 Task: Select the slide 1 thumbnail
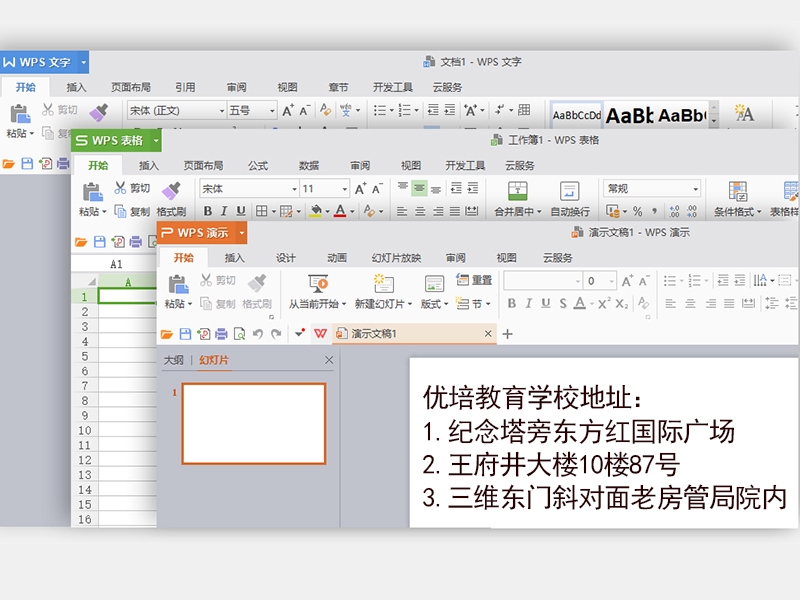254,423
